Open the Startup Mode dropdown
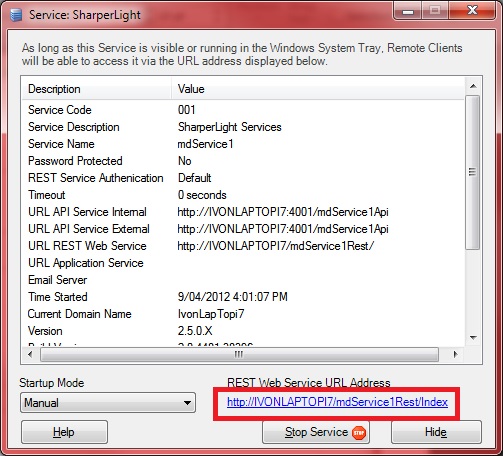The width and height of the screenshot is (503, 456). click(x=108, y=403)
